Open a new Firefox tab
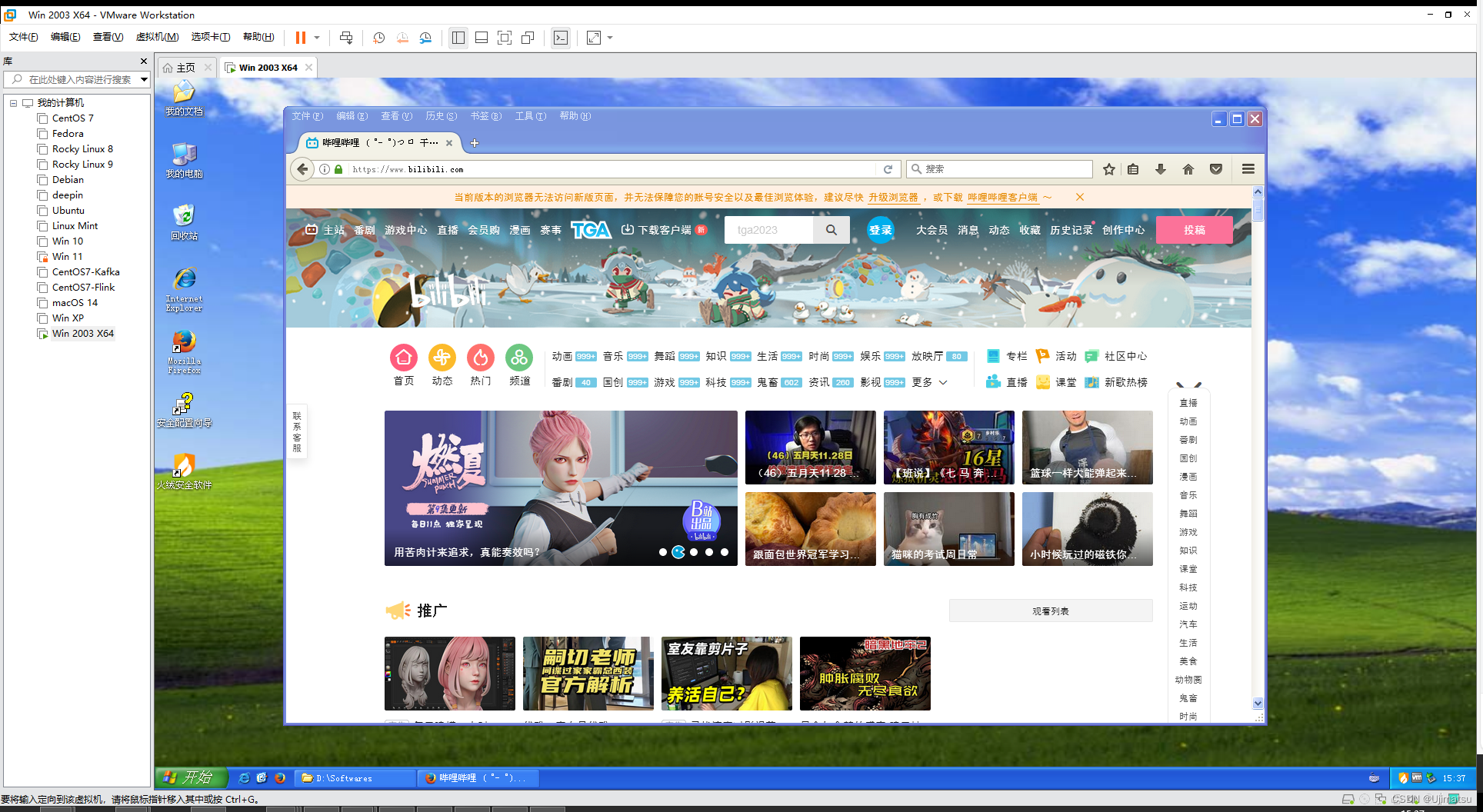 (x=475, y=143)
